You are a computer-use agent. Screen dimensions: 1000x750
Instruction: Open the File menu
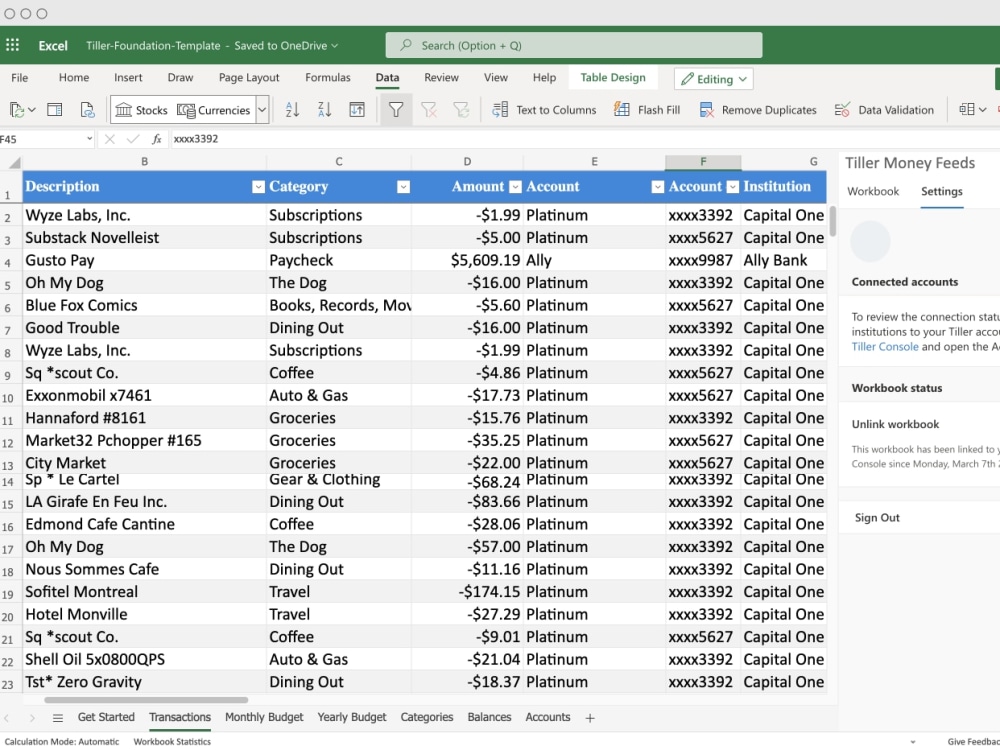coord(20,78)
